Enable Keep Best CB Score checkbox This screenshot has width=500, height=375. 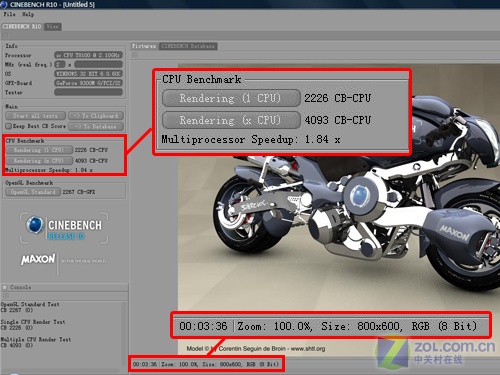pyautogui.click(x=9, y=126)
